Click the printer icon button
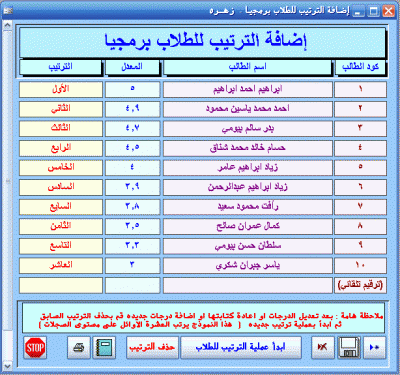Image resolution: width=400 pixels, height=375 pixels. pyautogui.click(x=79, y=348)
